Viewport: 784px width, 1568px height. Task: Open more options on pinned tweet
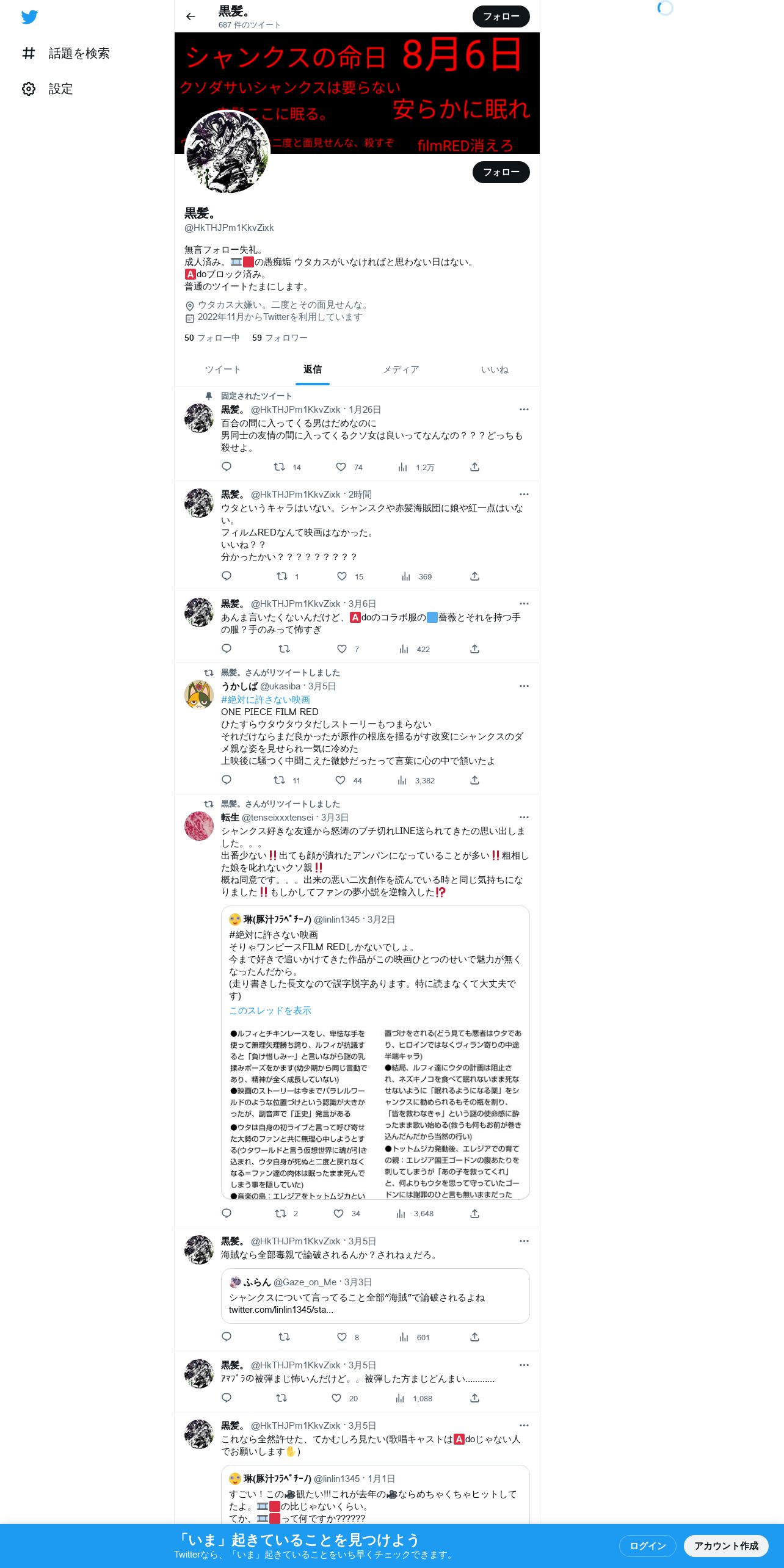524,410
